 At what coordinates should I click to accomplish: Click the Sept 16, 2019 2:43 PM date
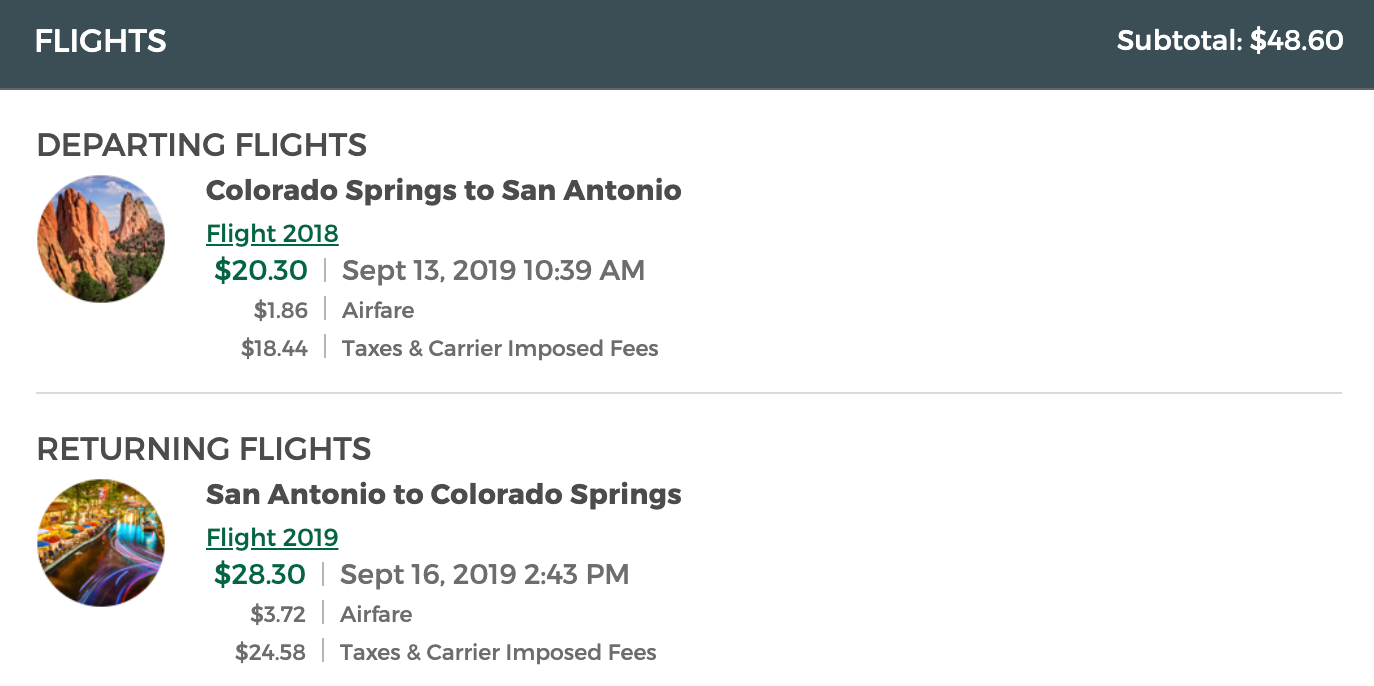485,574
